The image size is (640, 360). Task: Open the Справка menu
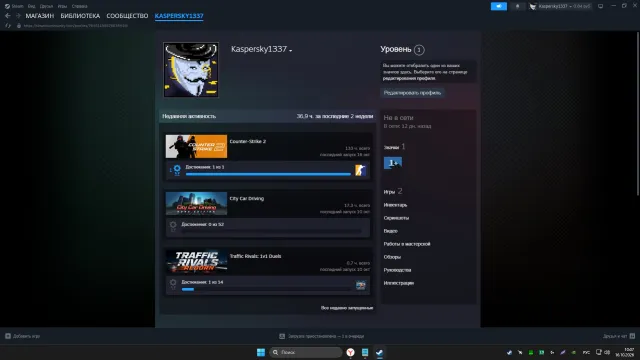[x=79, y=6]
